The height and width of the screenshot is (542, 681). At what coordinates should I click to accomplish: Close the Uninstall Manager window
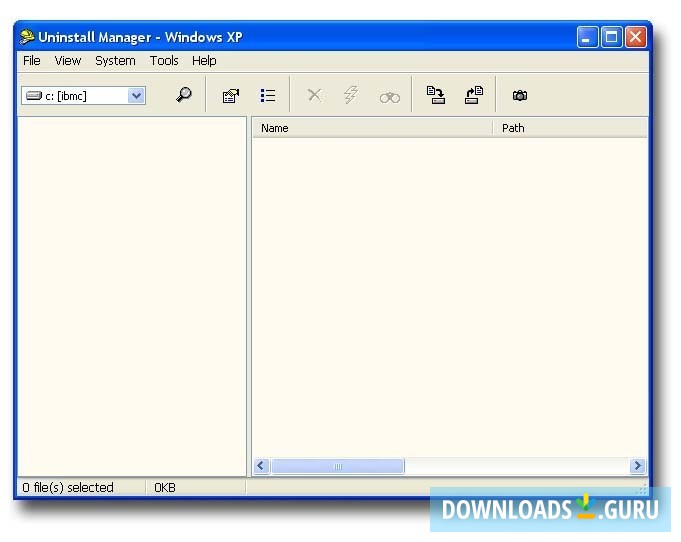[x=635, y=37]
